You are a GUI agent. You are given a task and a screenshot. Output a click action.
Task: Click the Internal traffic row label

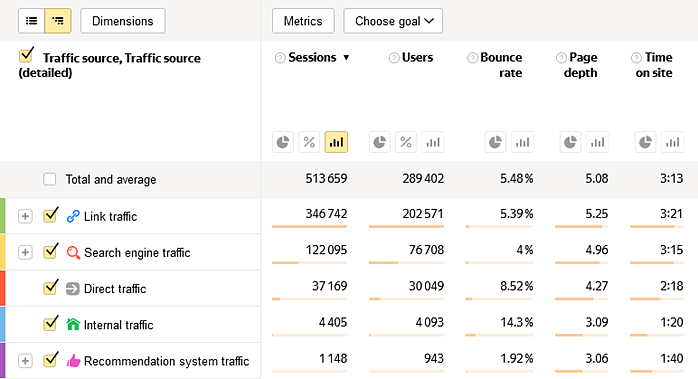click(118, 325)
